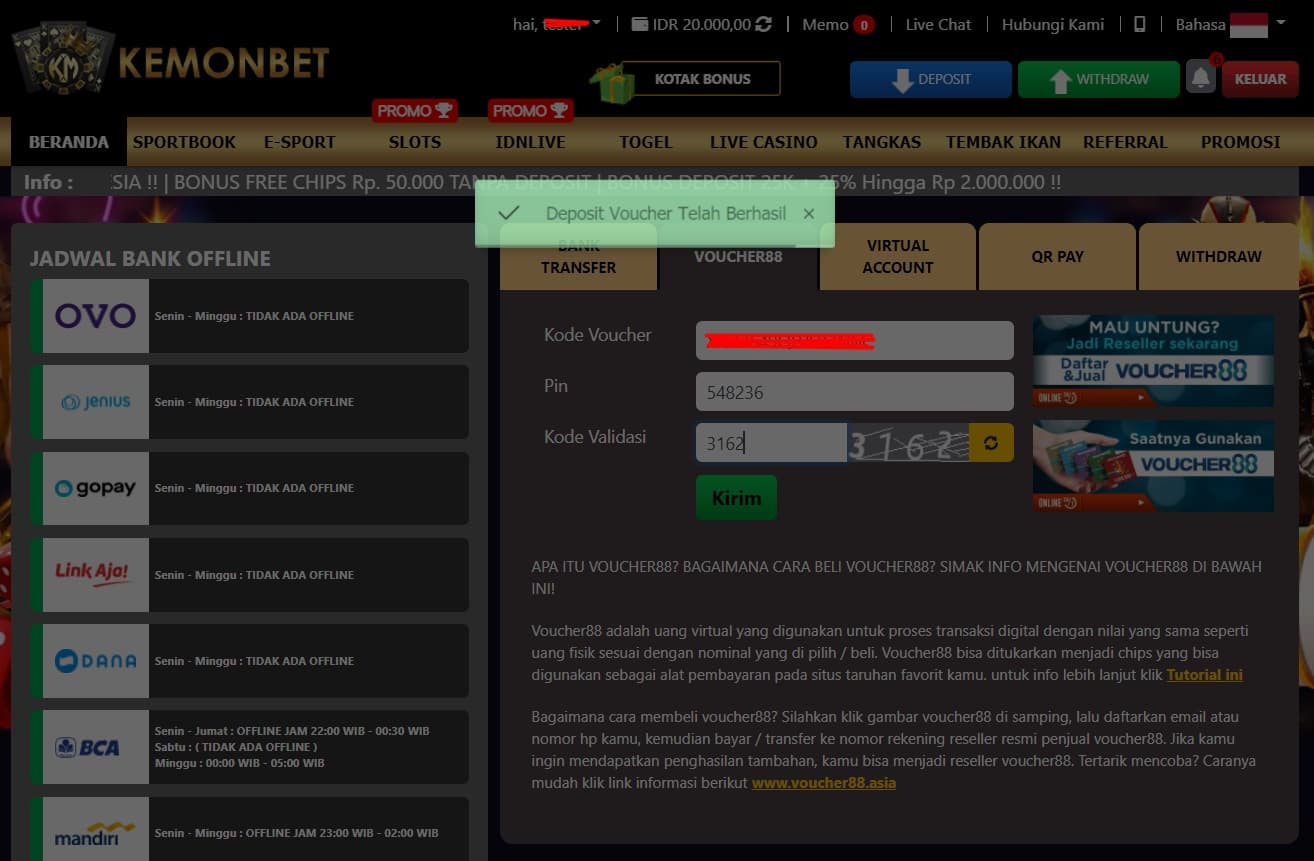Image resolution: width=1314 pixels, height=861 pixels.
Task: Submit voucher with Kirim button
Action: click(x=736, y=498)
